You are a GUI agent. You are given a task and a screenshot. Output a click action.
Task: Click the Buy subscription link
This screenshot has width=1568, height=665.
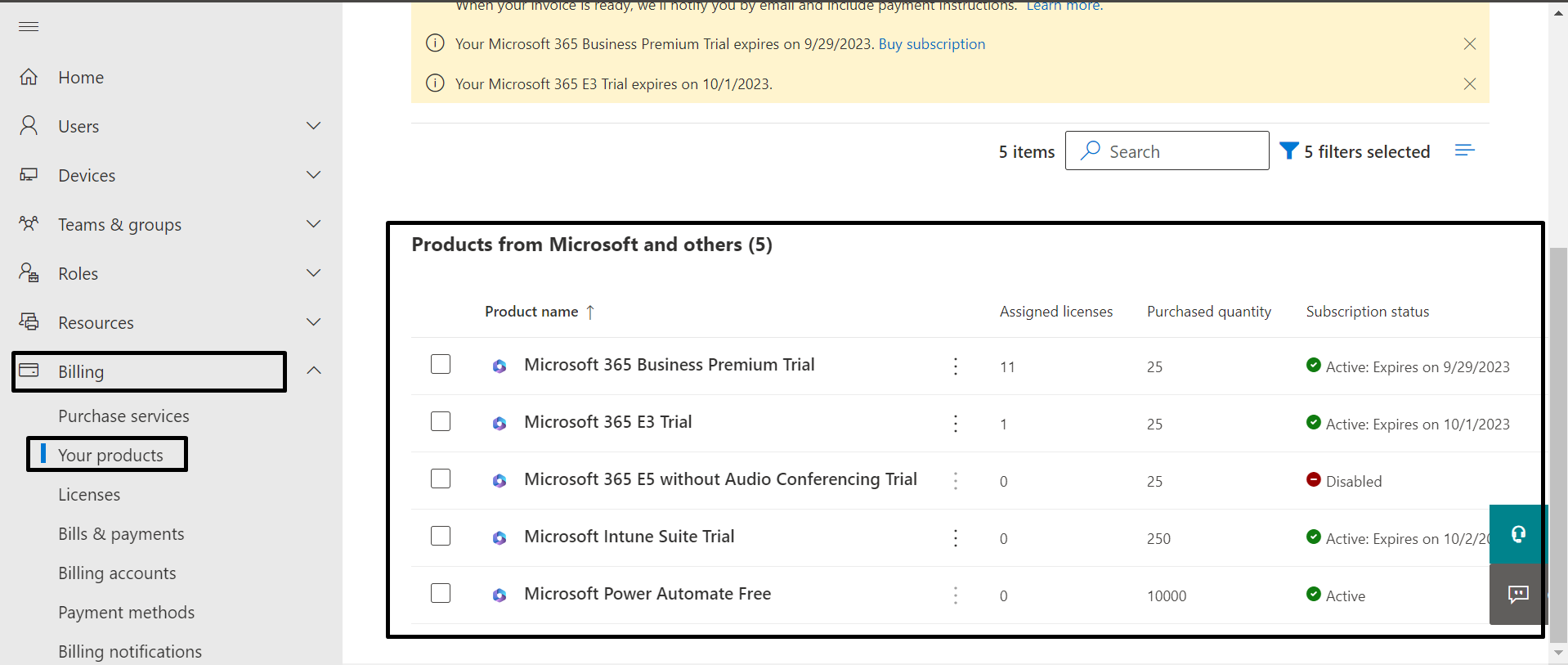click(x=932, y=44)
